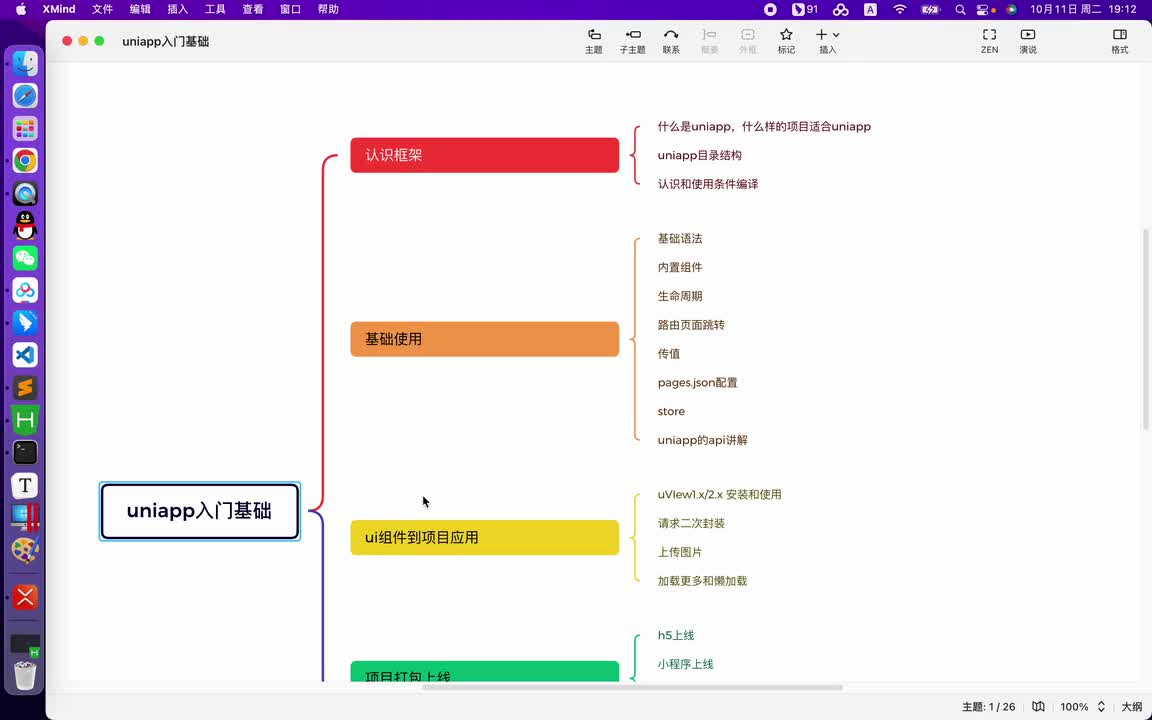
Task: Open the 插入 plus dropdown
Action: (x=827, y=41)
